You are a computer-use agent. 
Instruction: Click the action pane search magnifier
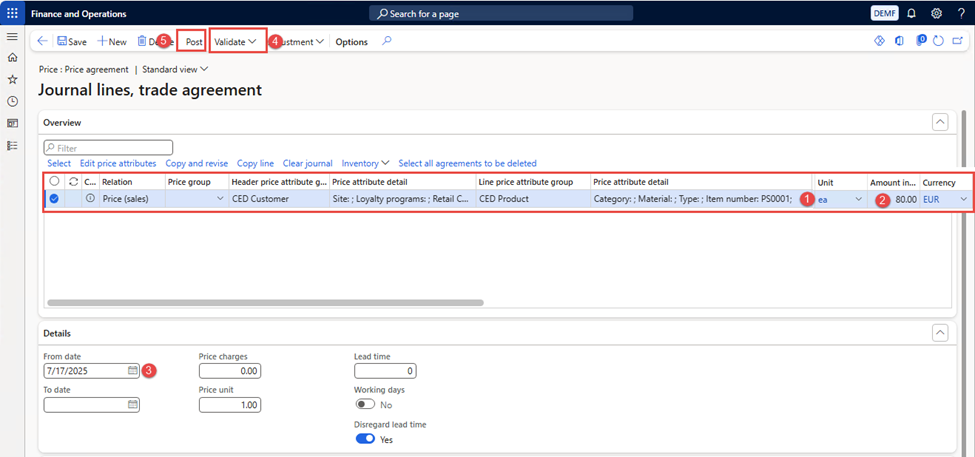tap(387, 42)
